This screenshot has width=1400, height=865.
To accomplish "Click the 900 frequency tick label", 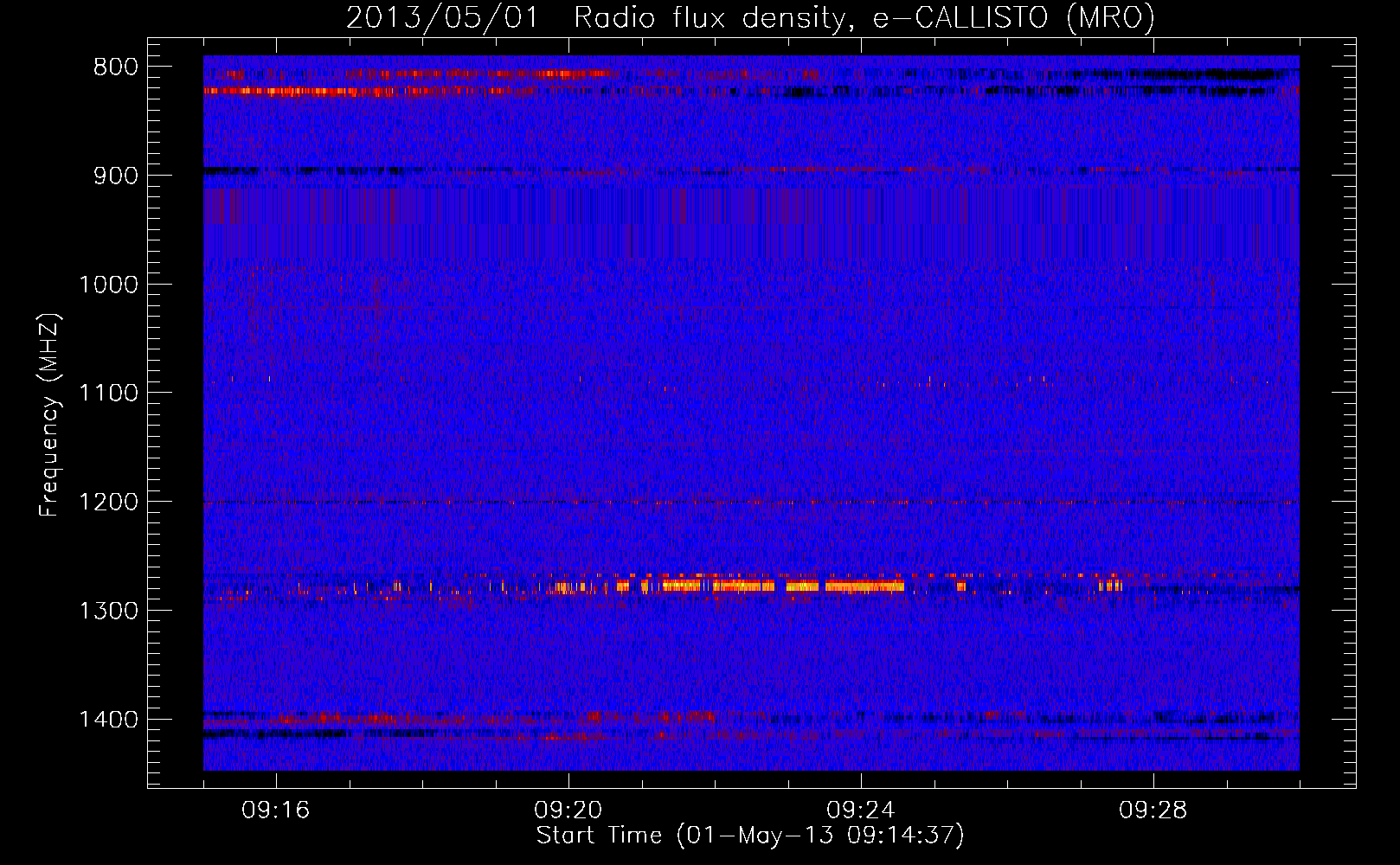I will click(115, 176).
